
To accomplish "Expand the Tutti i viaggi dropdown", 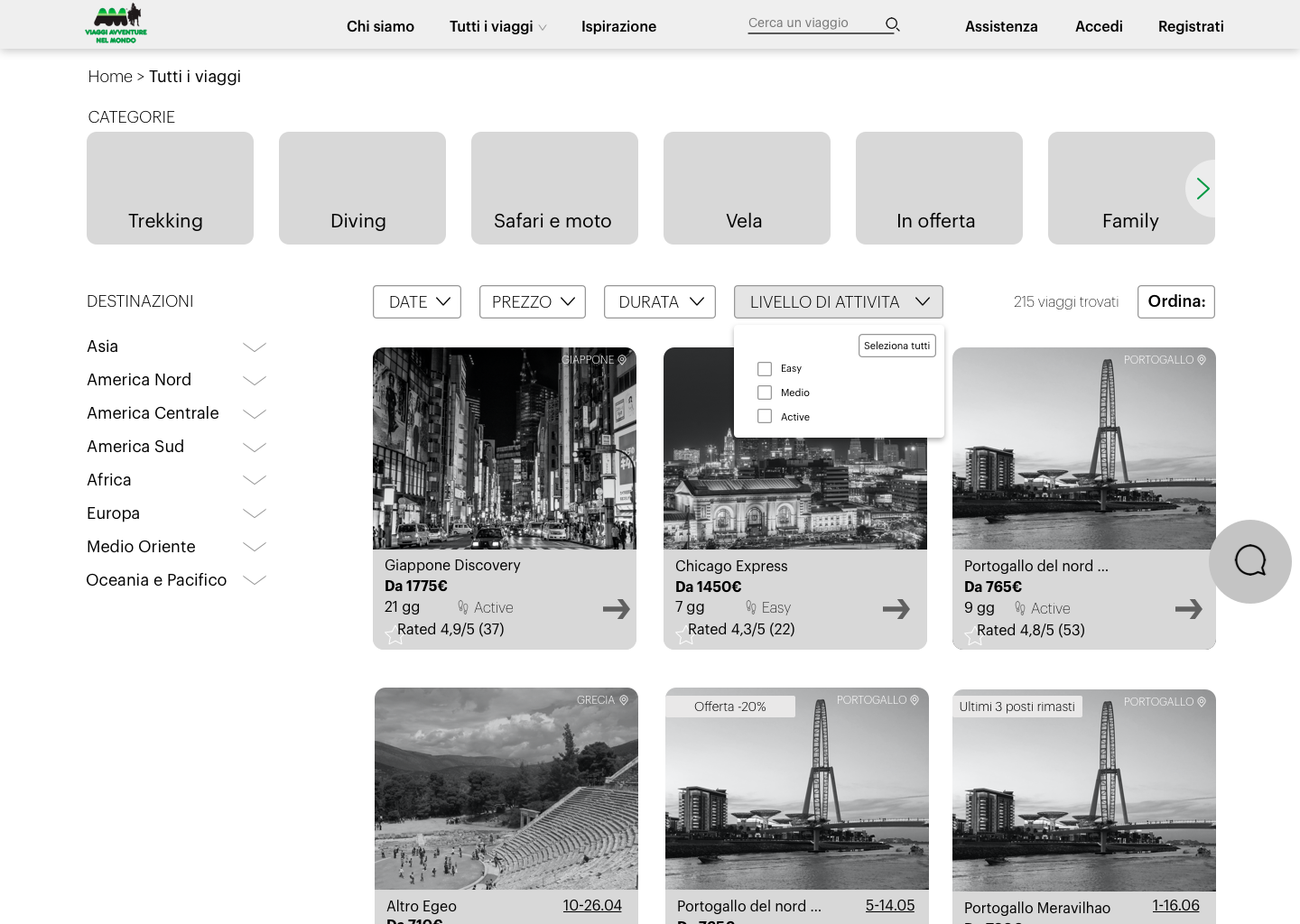I will tap(497, 26).
